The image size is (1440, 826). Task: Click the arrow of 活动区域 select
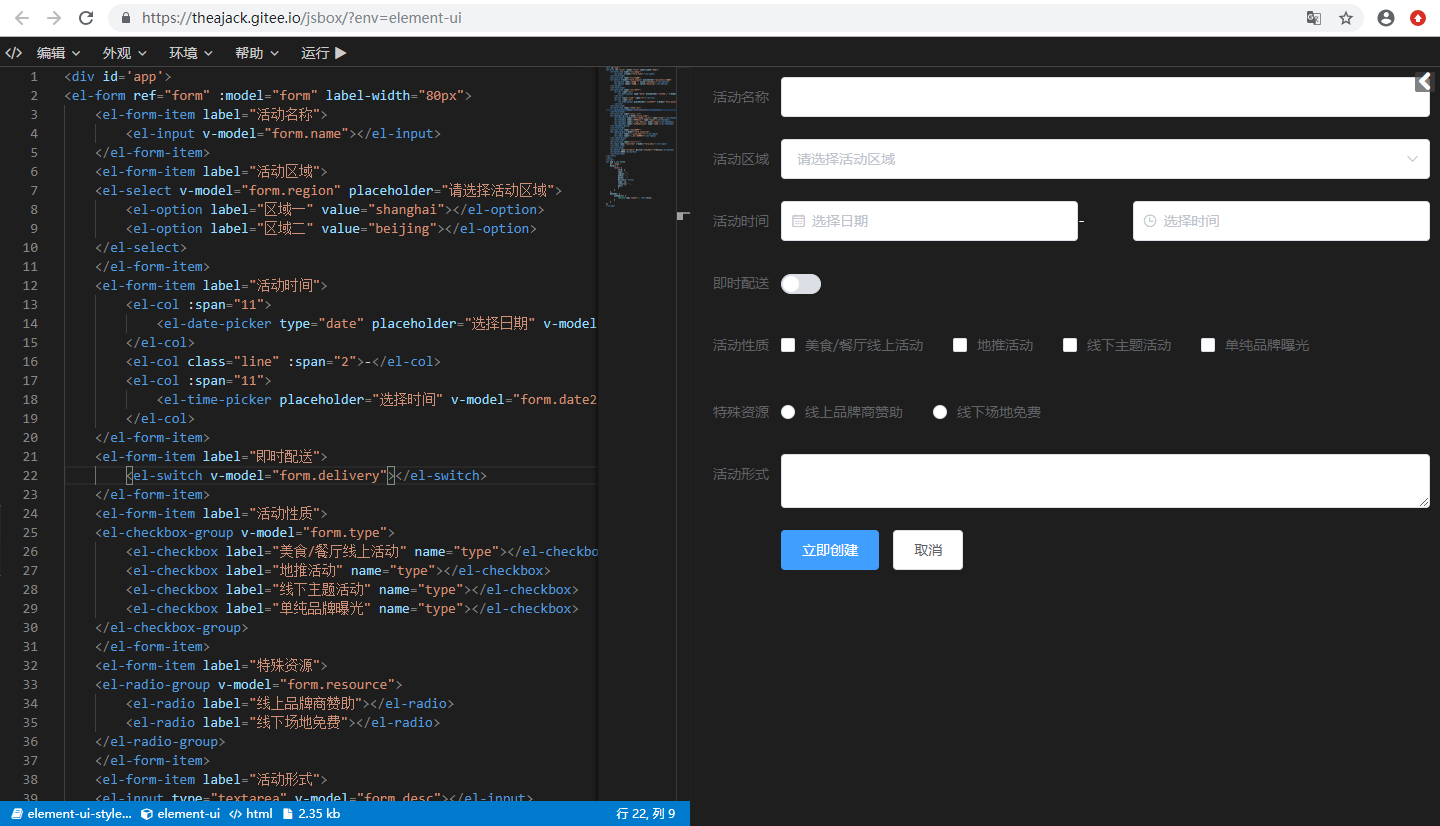point(1412,159)
